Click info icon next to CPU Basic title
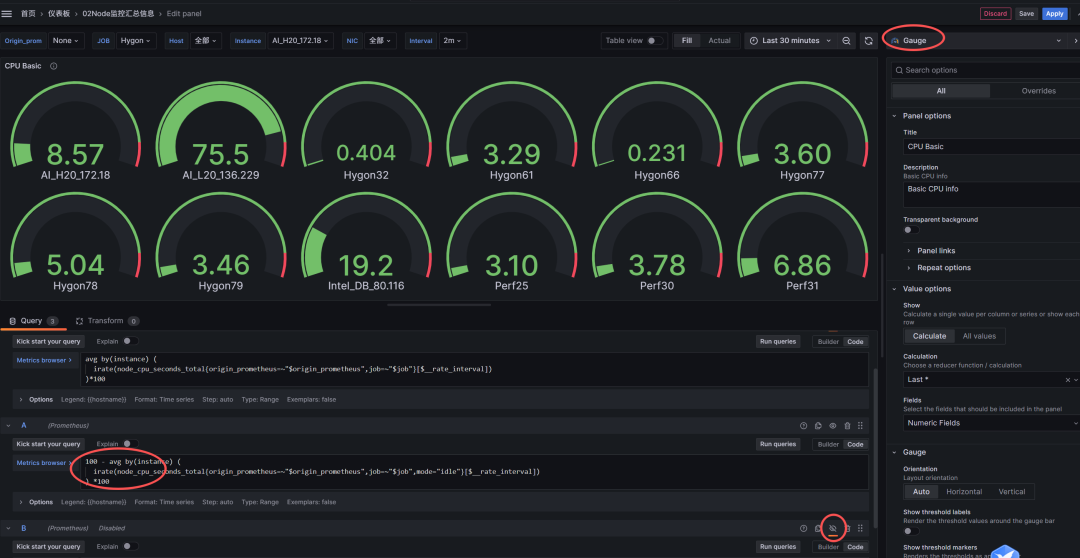The width and height of the screenshot is (1080, 558). (53, 66)
